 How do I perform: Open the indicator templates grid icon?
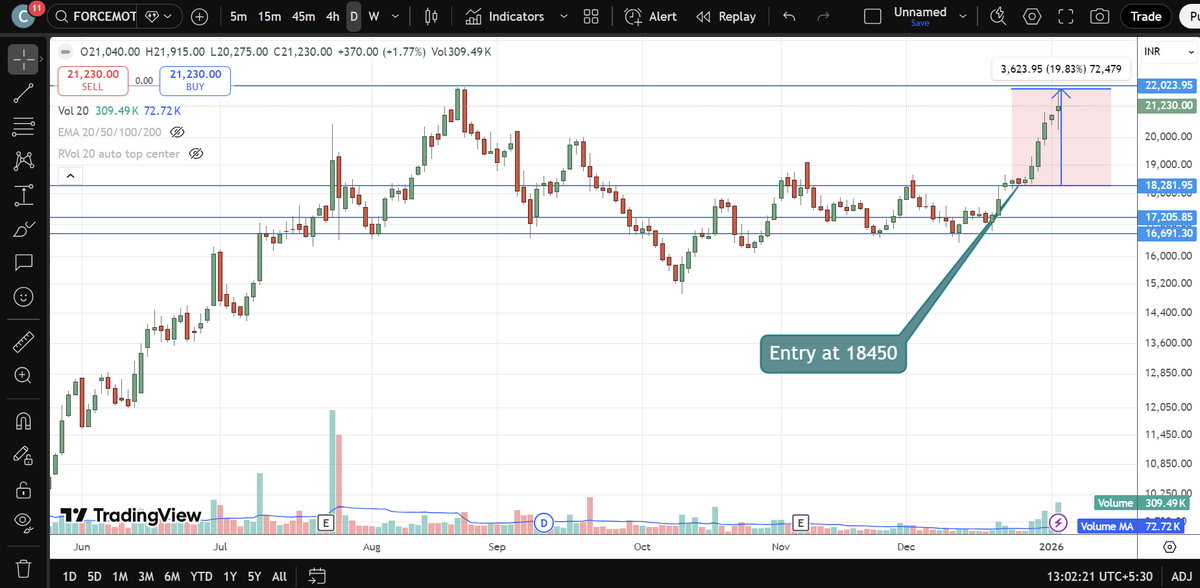pyautogui.click(x=591, y=17)
